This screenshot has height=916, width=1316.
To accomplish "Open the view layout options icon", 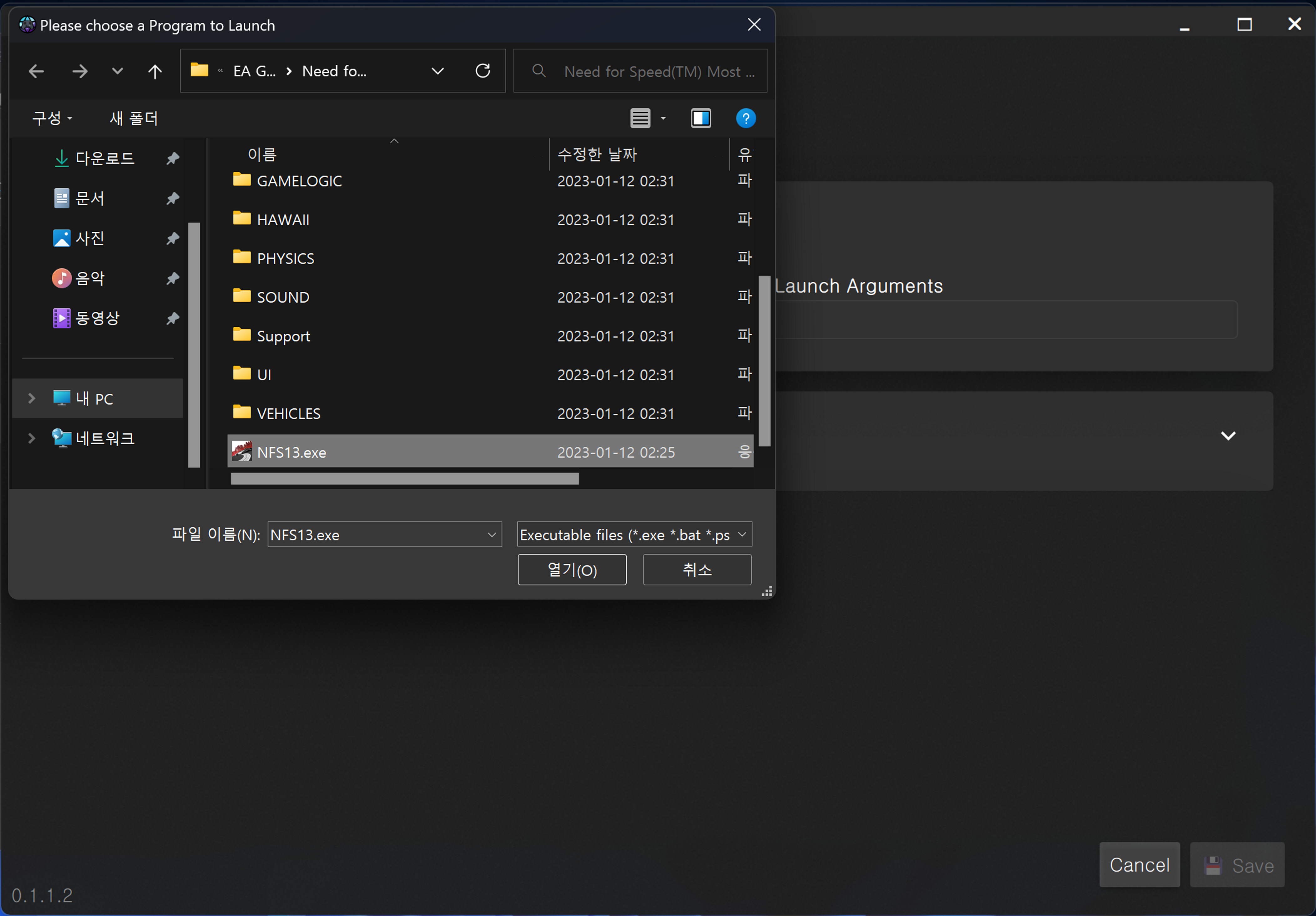I will (x=640, y=118).
